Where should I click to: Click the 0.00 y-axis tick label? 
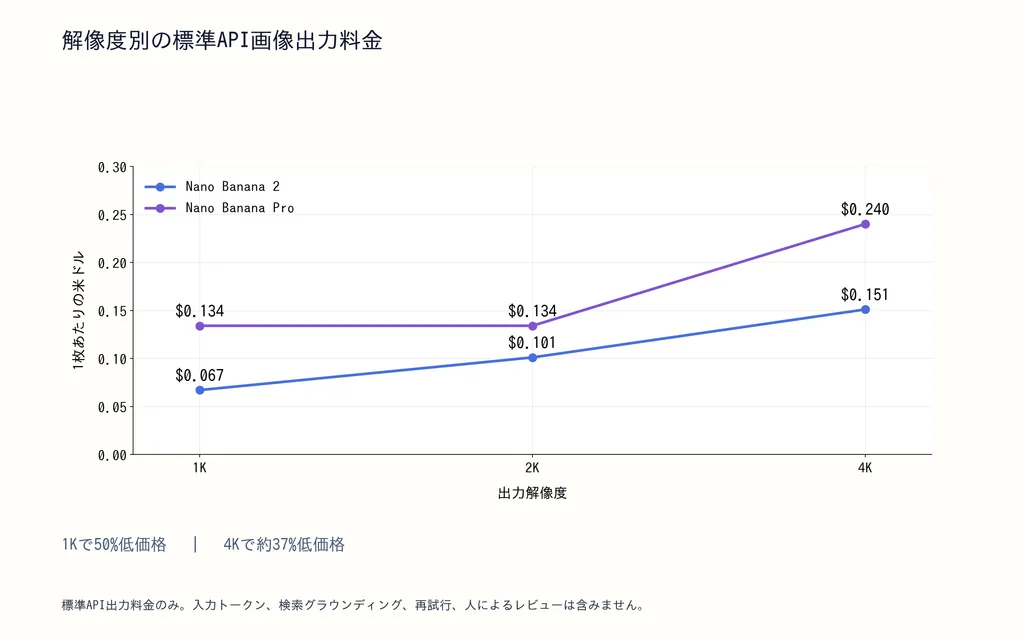click(x=112, y=455)
